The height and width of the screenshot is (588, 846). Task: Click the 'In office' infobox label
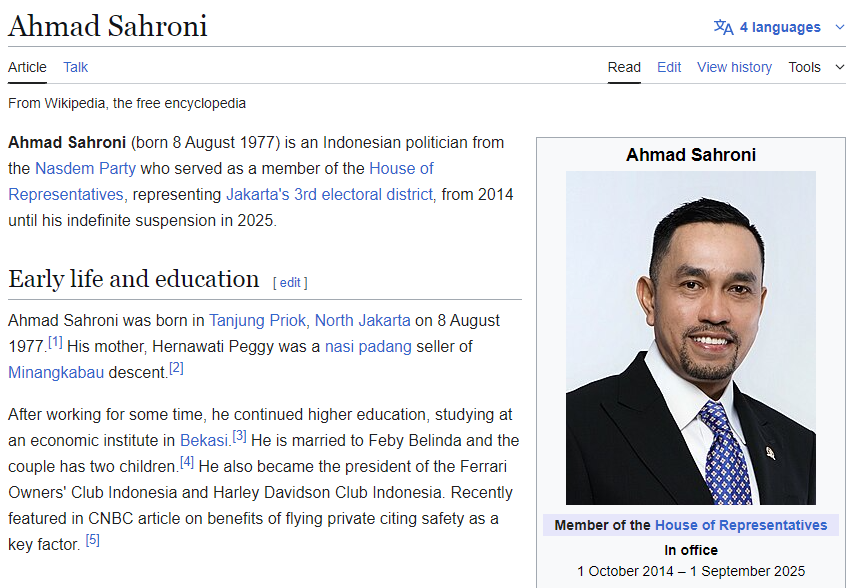coord(691,550)
